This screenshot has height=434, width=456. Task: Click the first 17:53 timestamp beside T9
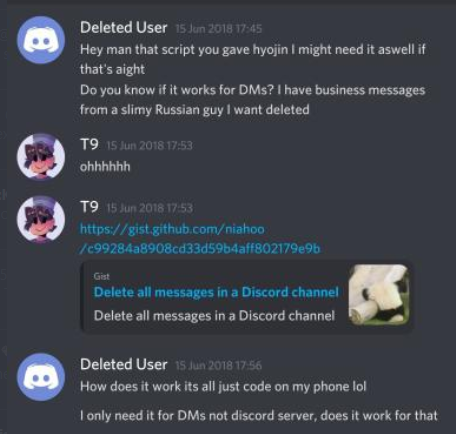click(149, 146)
